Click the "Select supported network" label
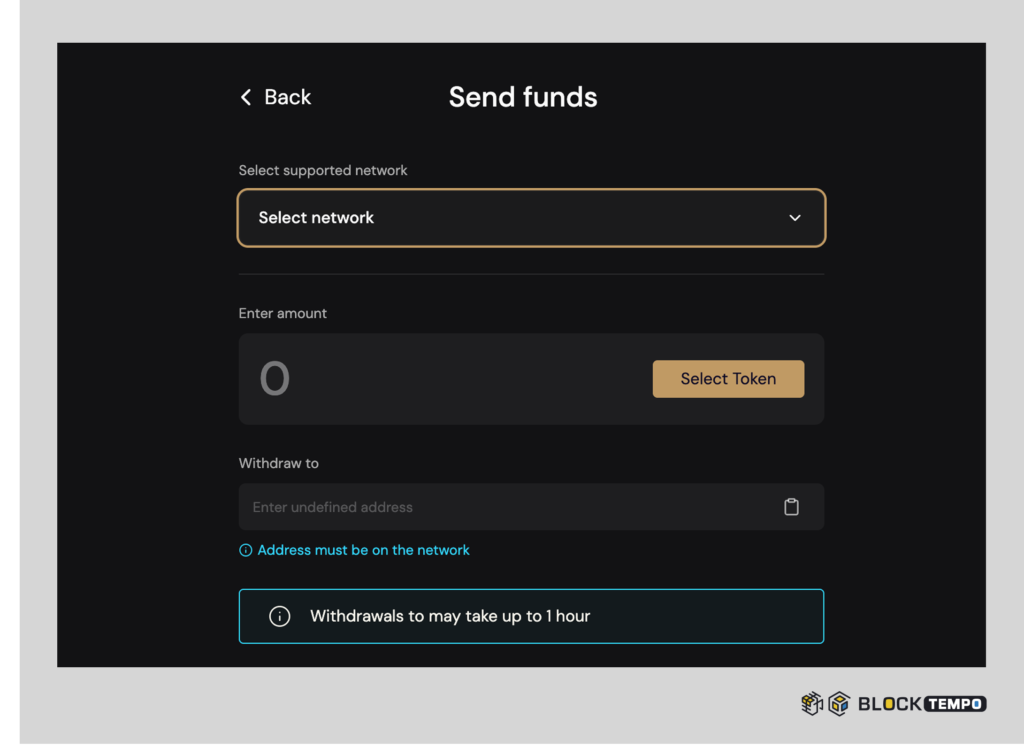 coord(323,170)
